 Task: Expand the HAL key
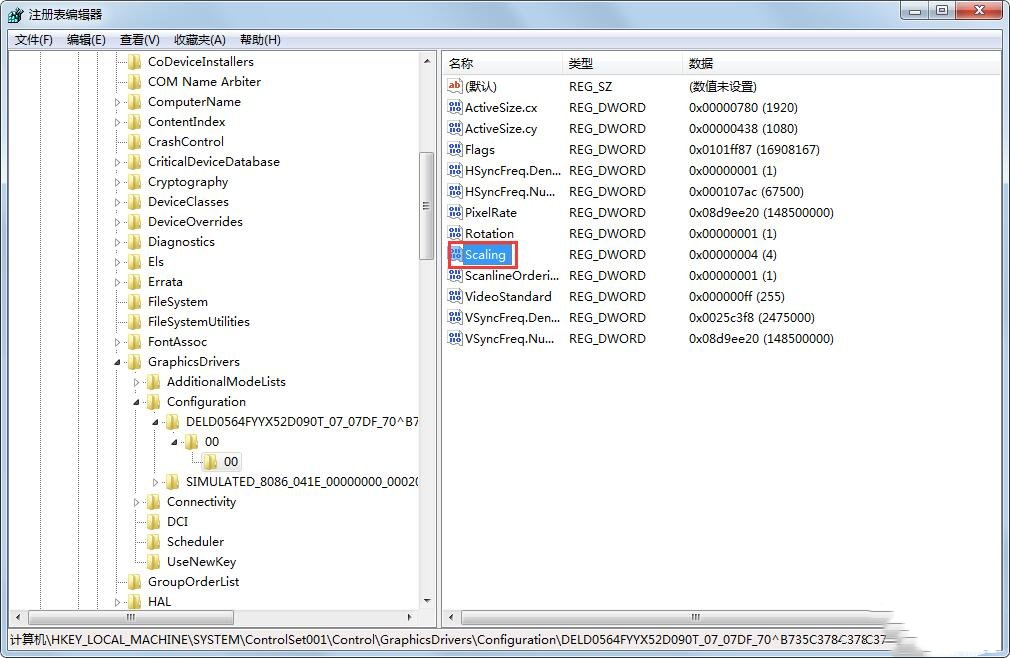(117, 603)
